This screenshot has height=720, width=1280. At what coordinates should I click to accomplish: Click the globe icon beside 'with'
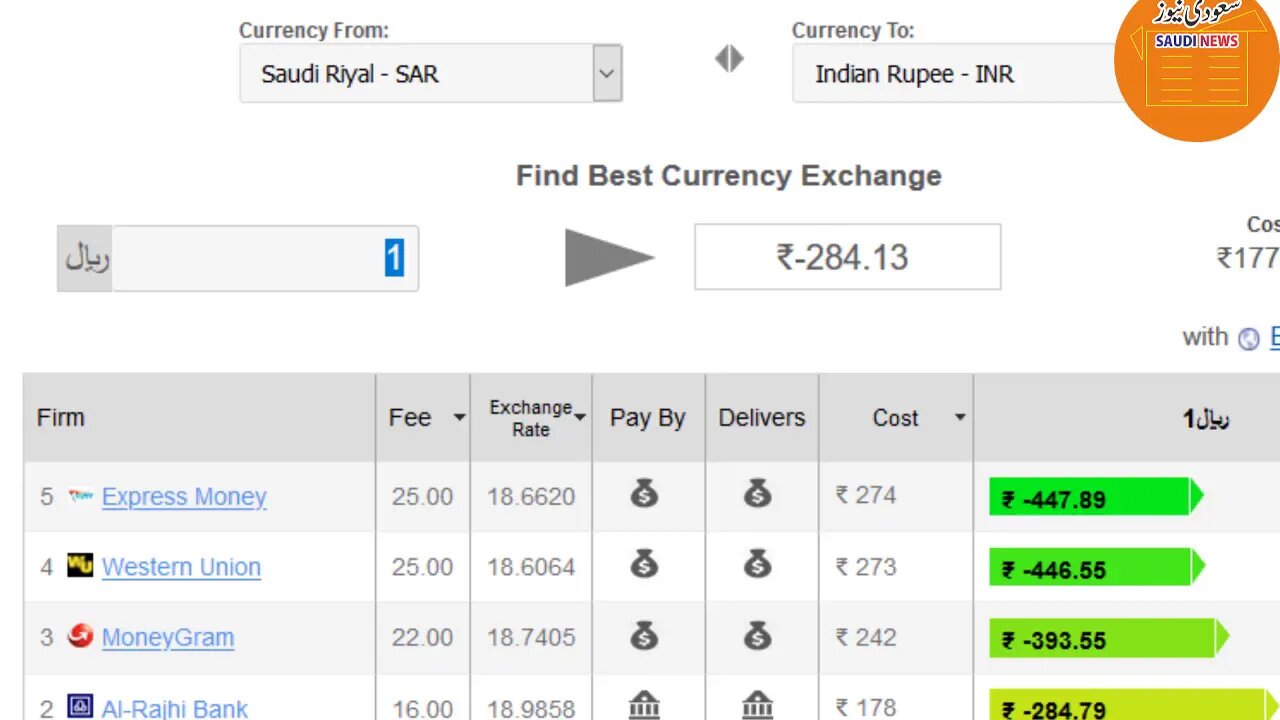[1249, 339]
